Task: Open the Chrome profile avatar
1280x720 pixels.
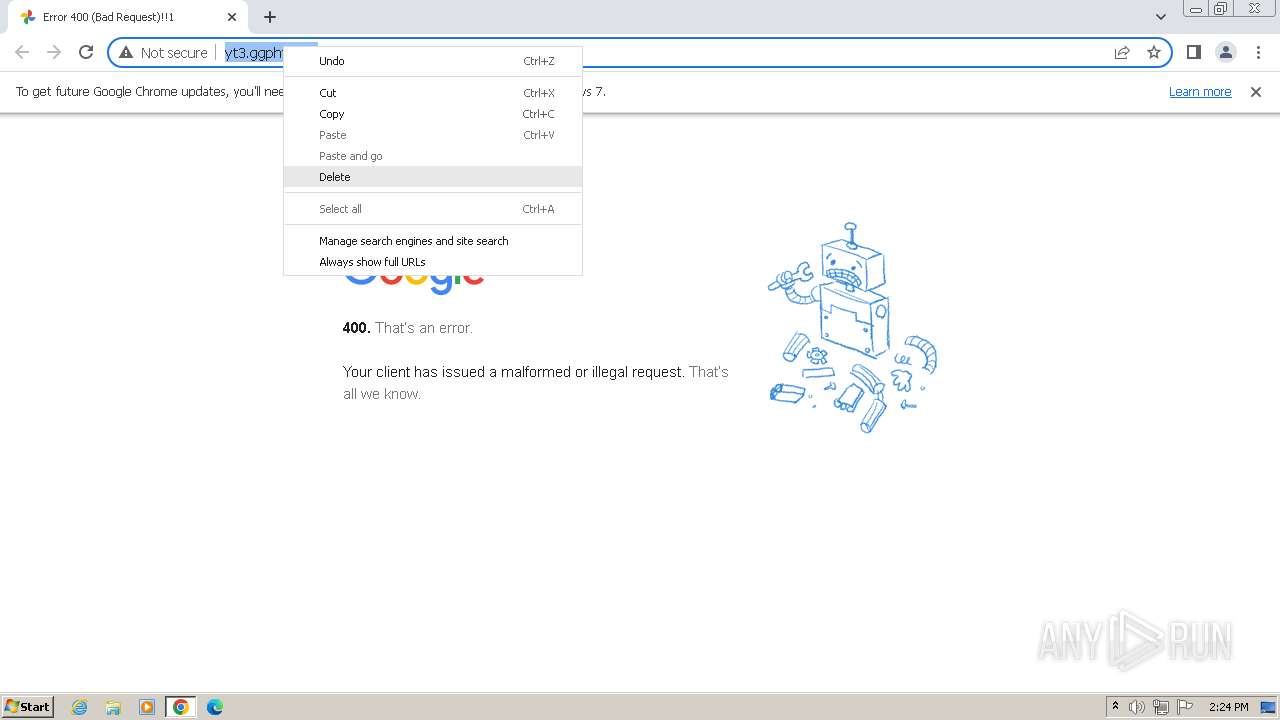Action: tap(1226, 52)
